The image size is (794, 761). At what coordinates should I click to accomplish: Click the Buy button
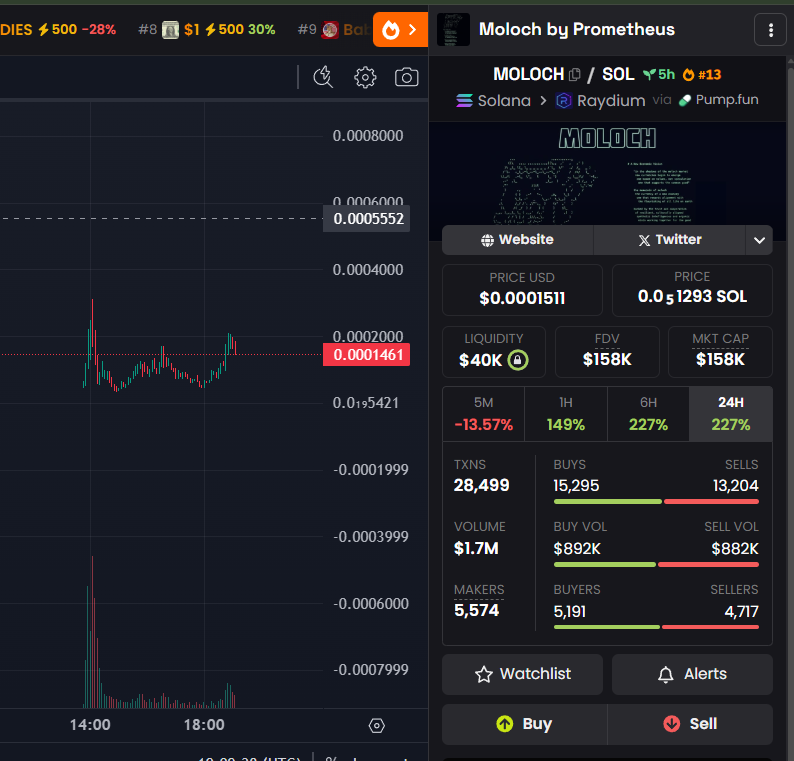coord(525,724)
